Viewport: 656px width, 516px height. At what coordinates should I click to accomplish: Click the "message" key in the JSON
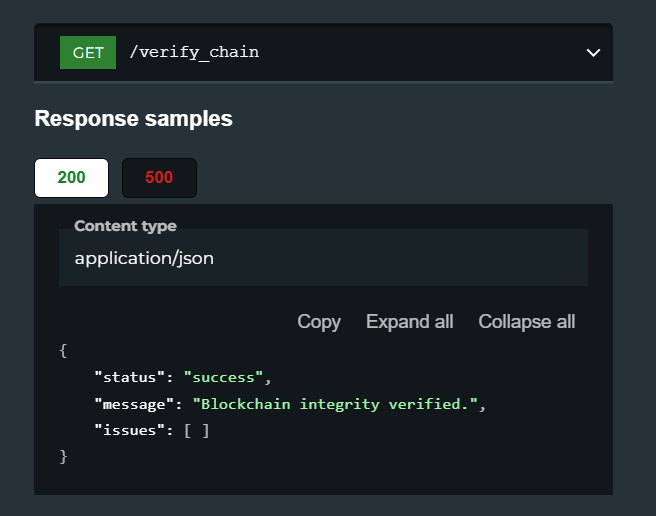(134, 404)
